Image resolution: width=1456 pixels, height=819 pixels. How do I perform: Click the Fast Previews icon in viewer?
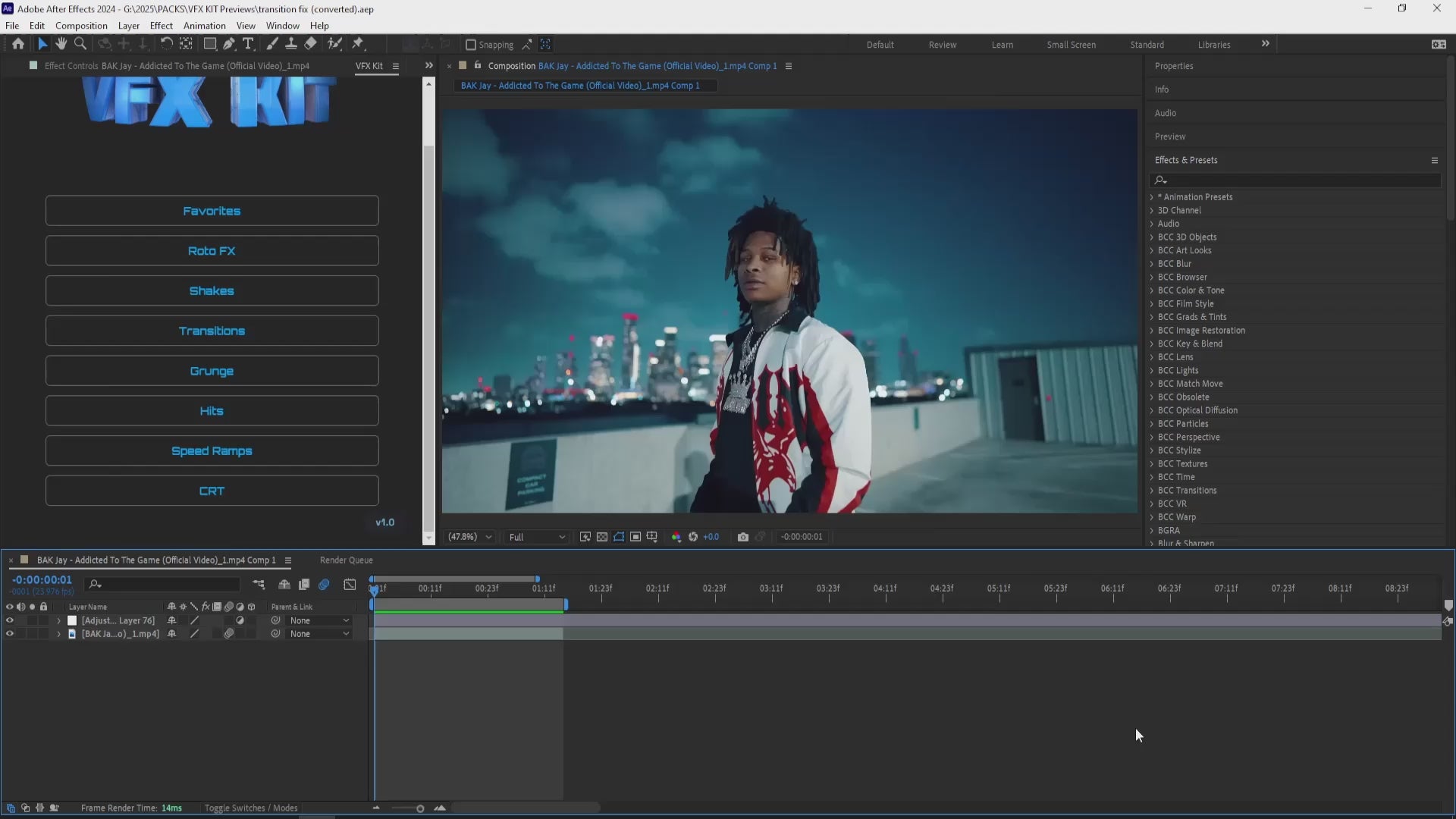(x=585, y=537)
